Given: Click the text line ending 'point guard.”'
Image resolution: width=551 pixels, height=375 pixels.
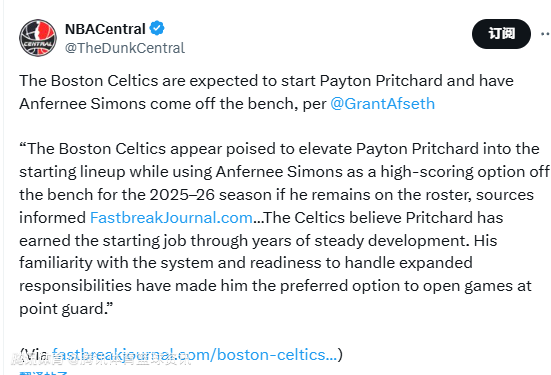Looking at the screenshot, I should point(66,309).
